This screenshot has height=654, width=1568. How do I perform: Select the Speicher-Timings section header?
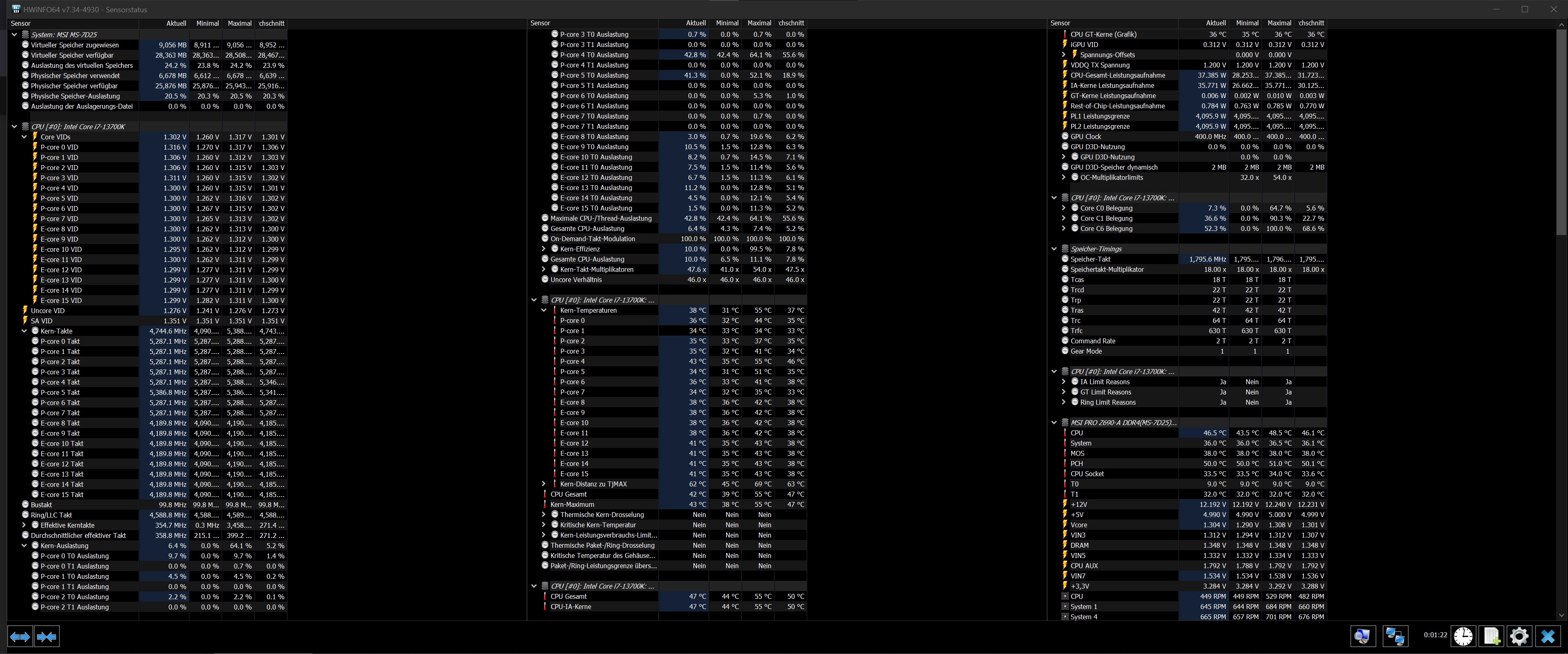tap(1096, 249)
